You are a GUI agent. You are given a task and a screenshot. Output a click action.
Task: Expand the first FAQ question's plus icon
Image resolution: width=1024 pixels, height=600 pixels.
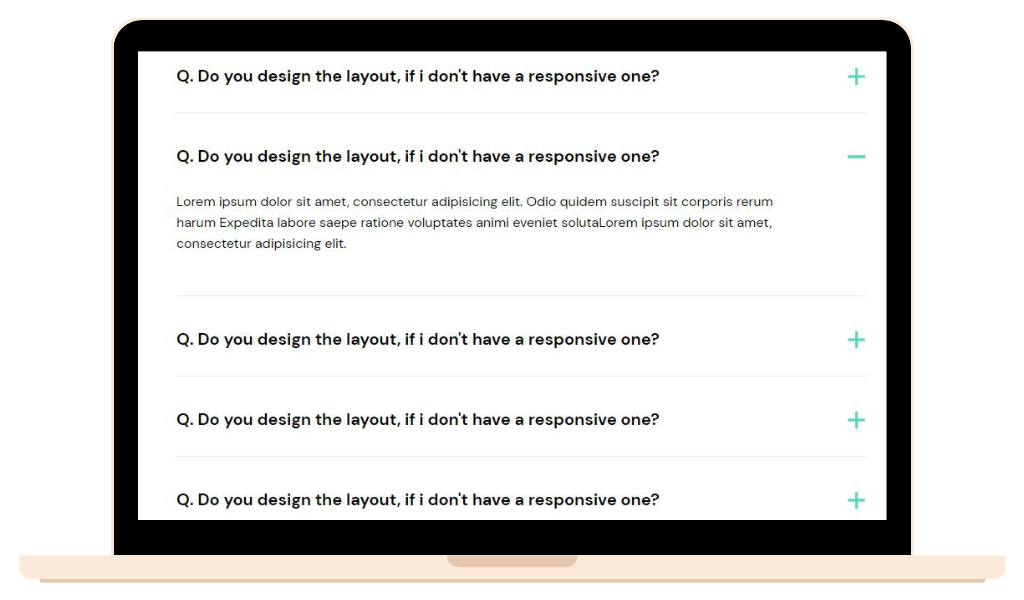coord(855,77)
